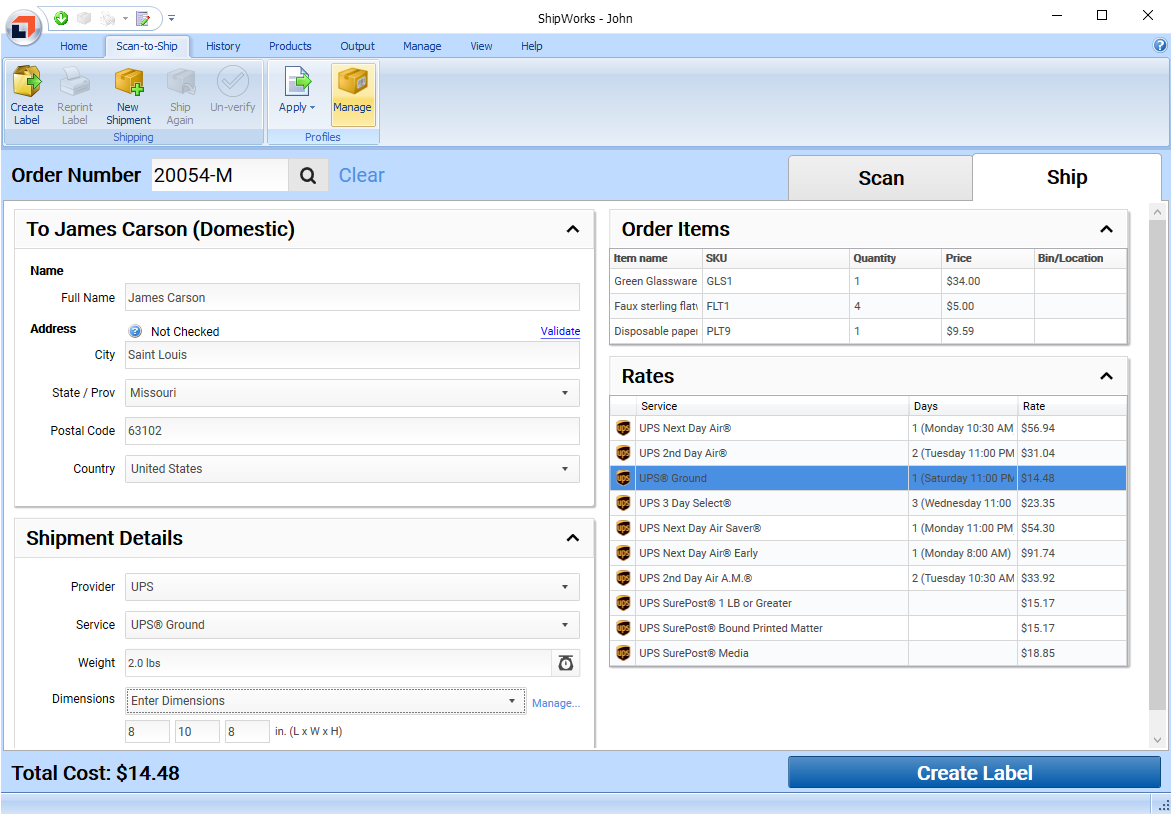Viewport: 1172px width, 814px height.
Task: Open the quick access toolbar customize arrow
Action: click(x=171, y=18)
